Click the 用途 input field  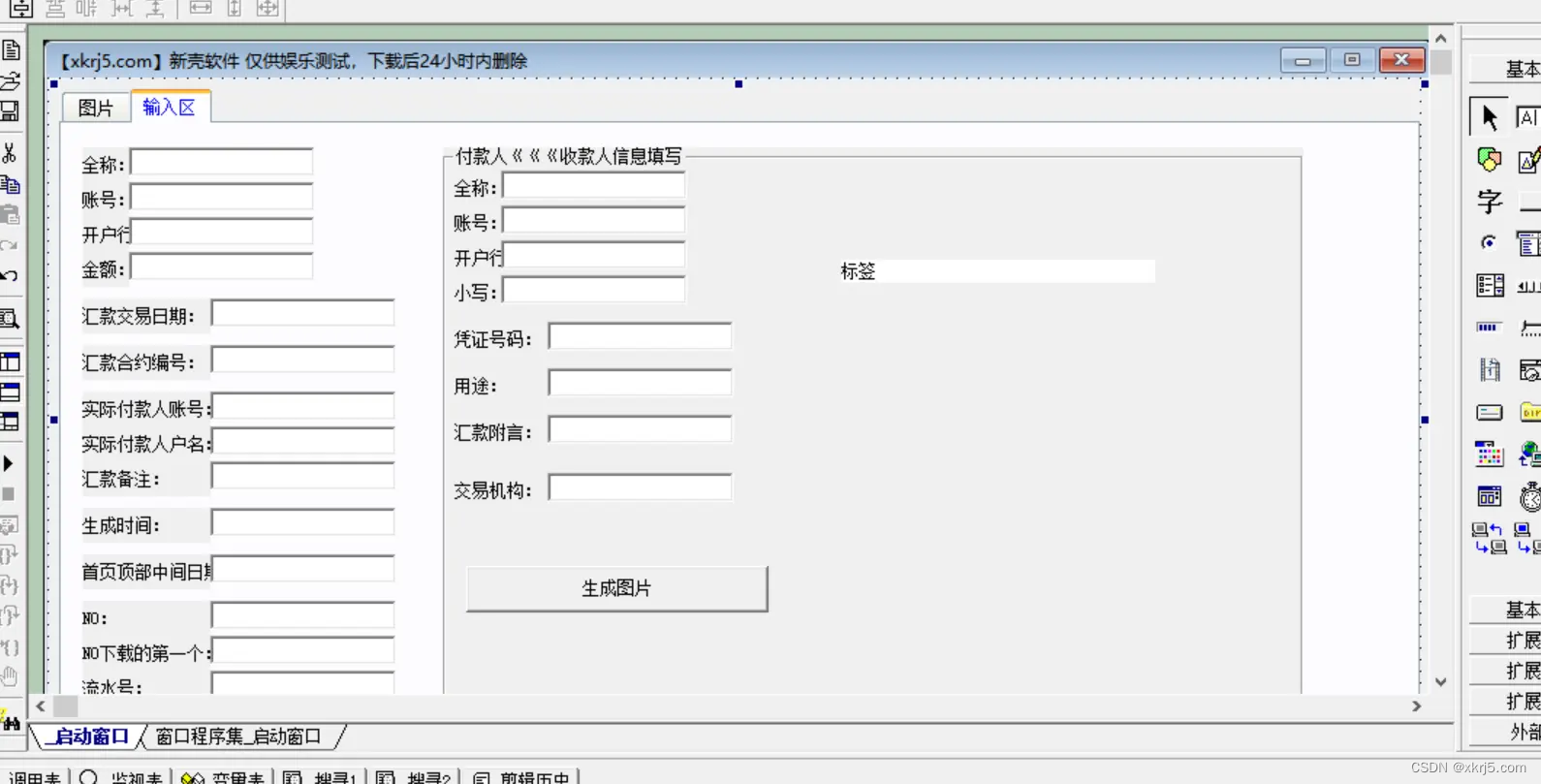tap(641, 383)
